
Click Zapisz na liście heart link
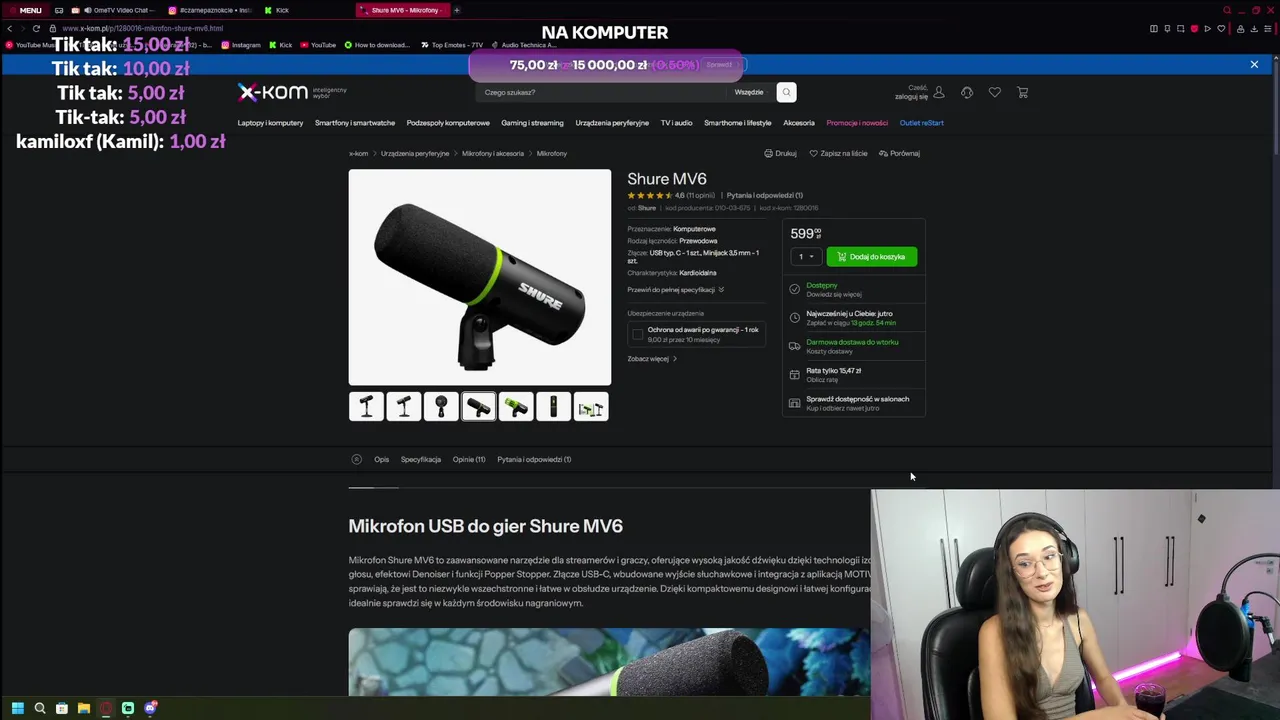[838, 153]
